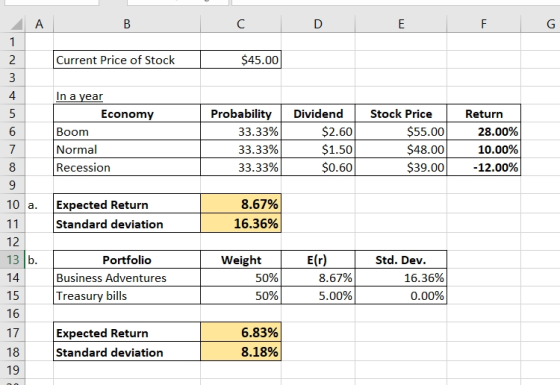Image resolution: width=560 pixels, height=385 pixels.
Task: Click the $0.60 dividend cell
Action: pos(318,167)
